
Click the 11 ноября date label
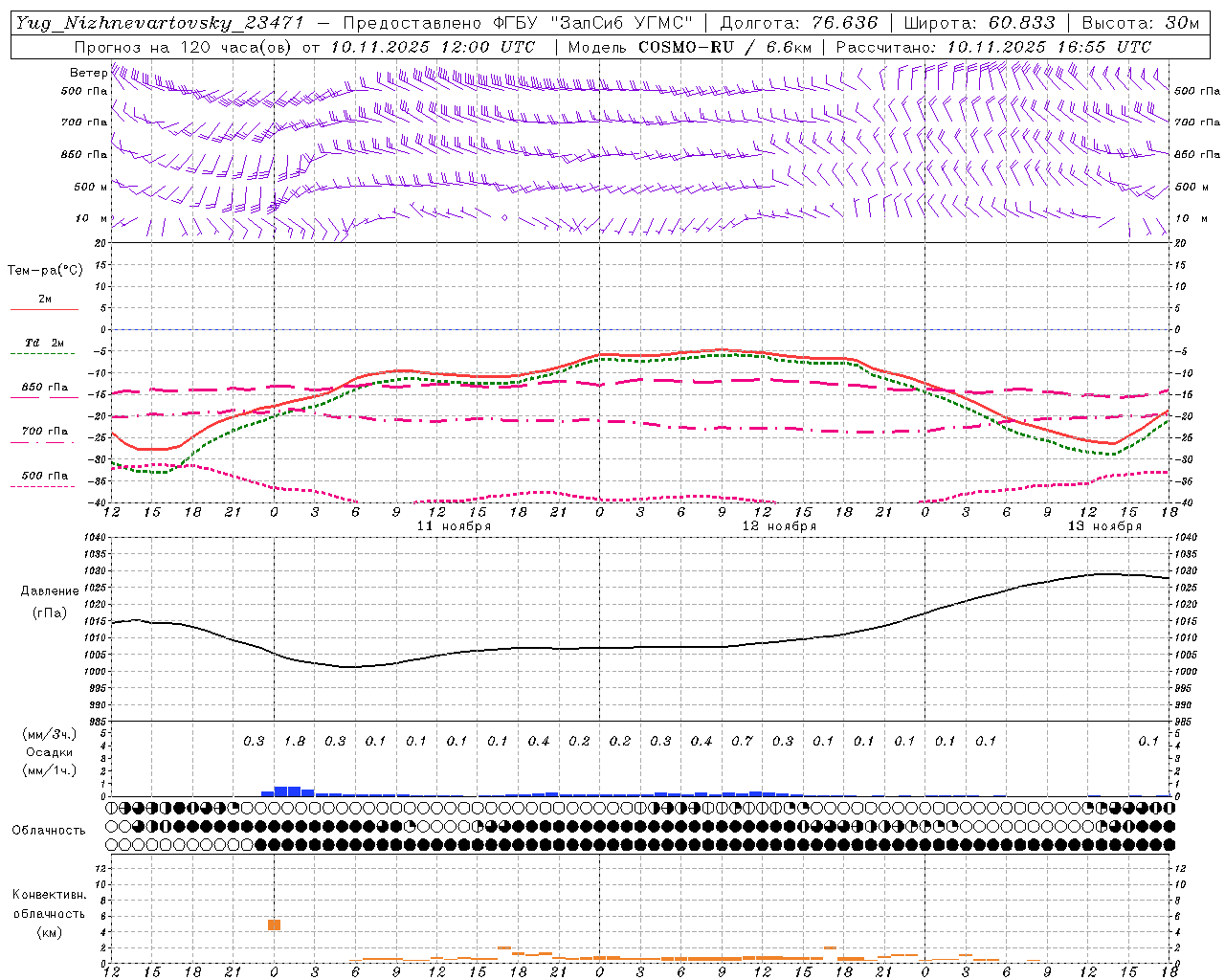pyautogui.click(x=454, y=526)
